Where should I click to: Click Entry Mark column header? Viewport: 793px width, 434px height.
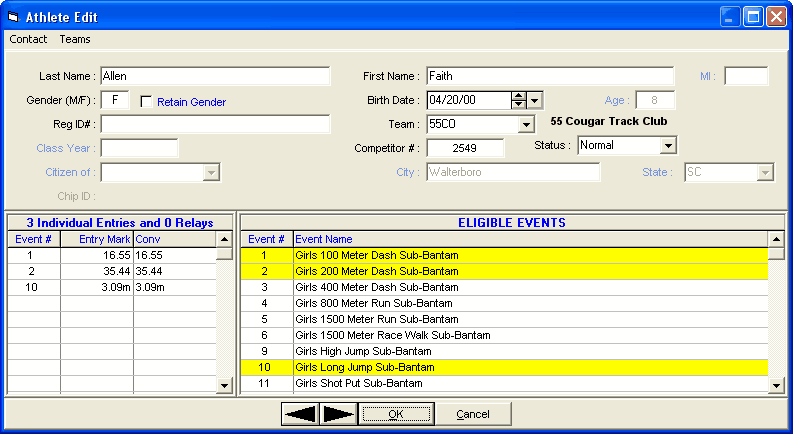pyautogui.click(x=97, y=239)
